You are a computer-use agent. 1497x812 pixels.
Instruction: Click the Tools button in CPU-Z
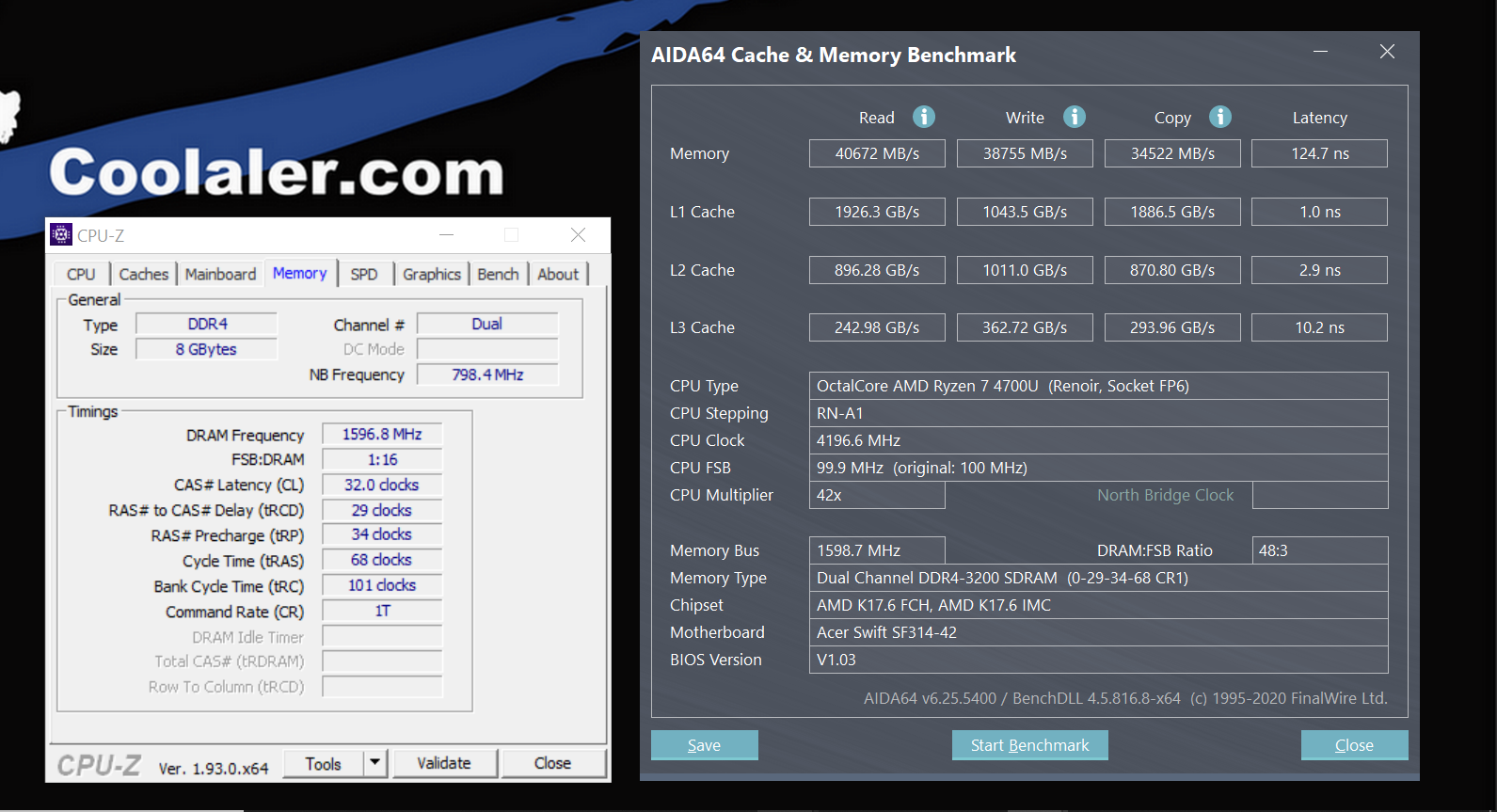click(x=323, y=763)
